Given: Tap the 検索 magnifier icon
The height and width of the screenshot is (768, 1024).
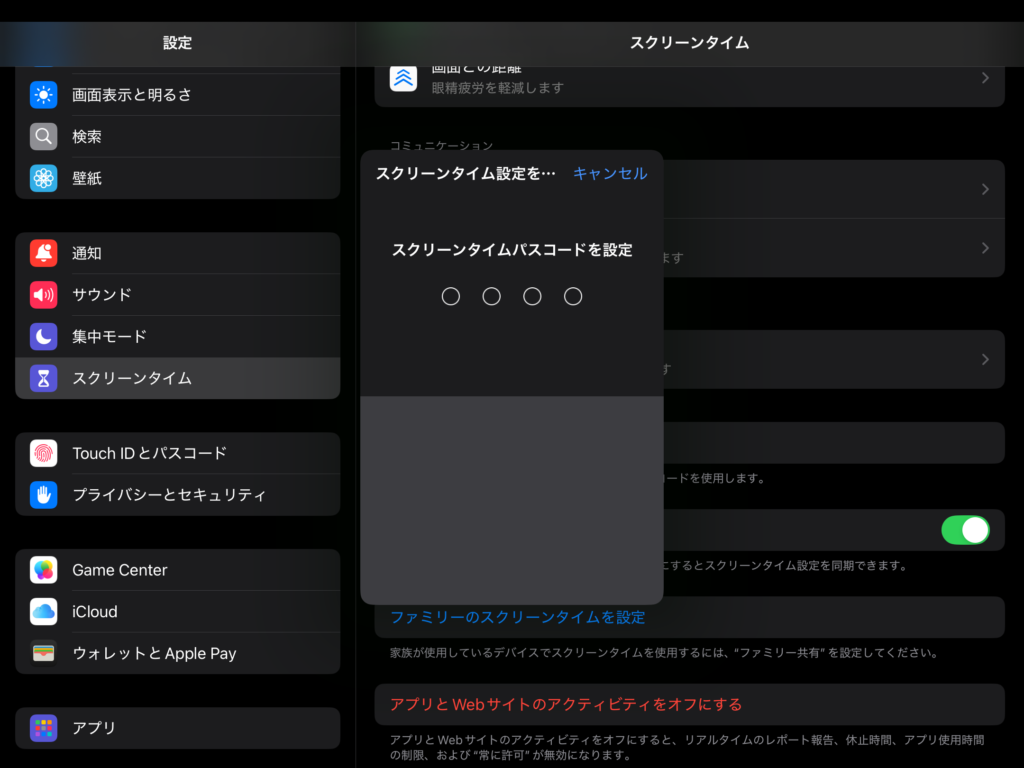Looking at the screenshot, I should pos(43,137).
